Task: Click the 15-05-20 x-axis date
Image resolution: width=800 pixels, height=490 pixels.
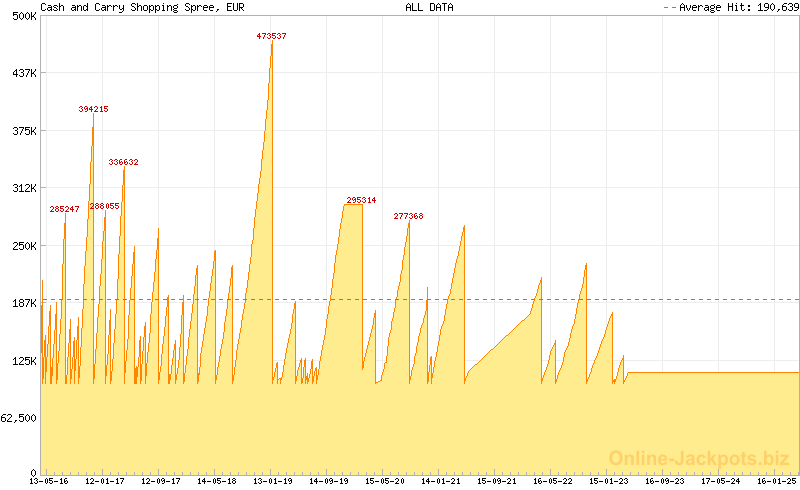Action: click(385, 481)
